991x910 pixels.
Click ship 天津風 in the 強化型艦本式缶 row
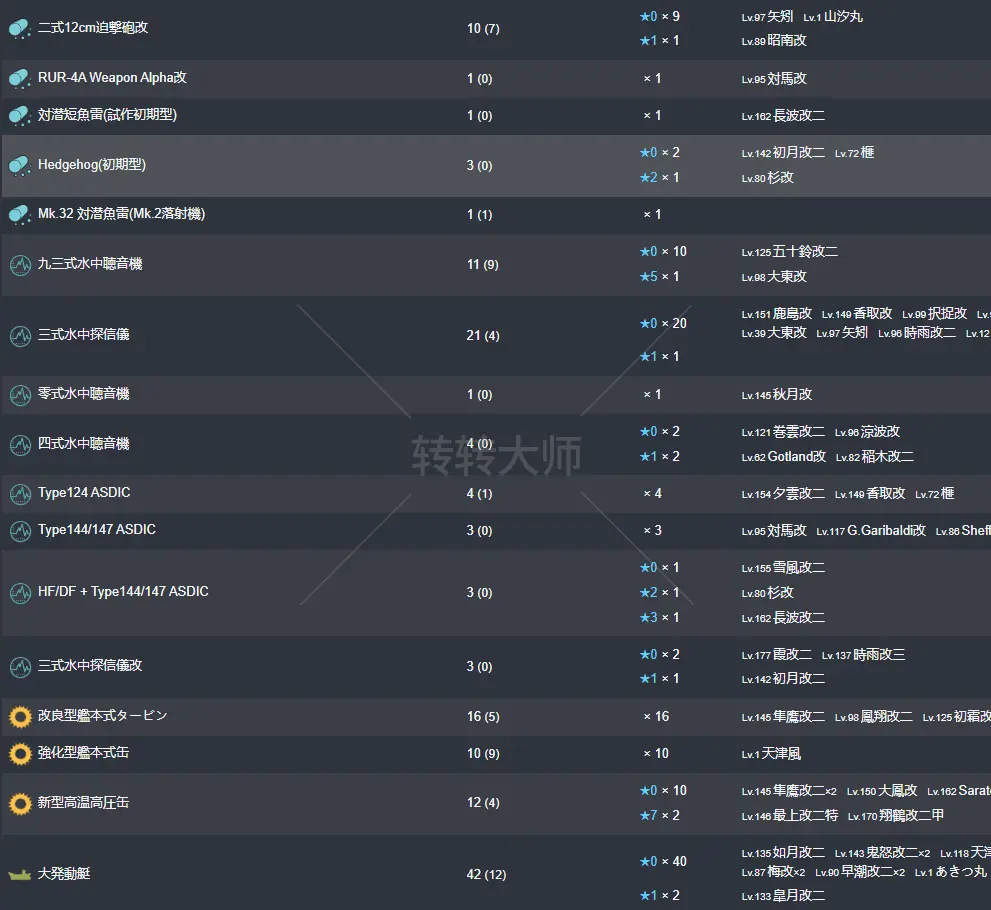(782, 753)
